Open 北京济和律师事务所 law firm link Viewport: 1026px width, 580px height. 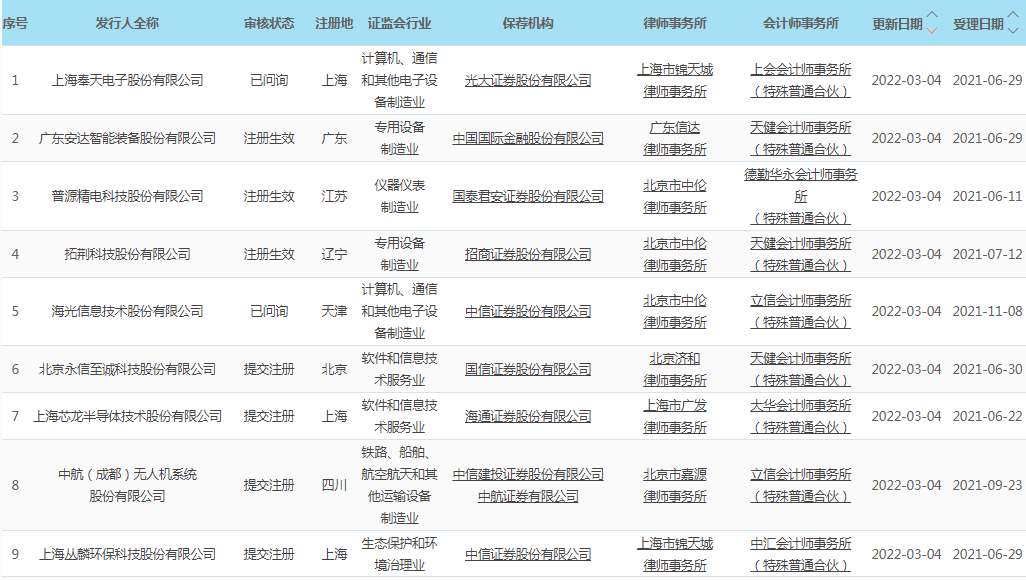pos(675,369)
